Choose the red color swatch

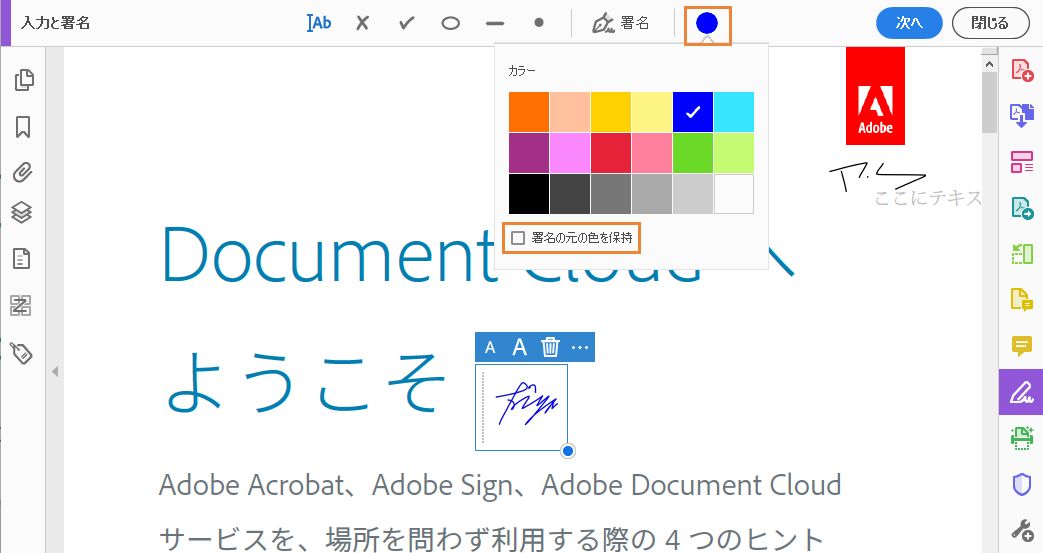(x=611, y=153)
